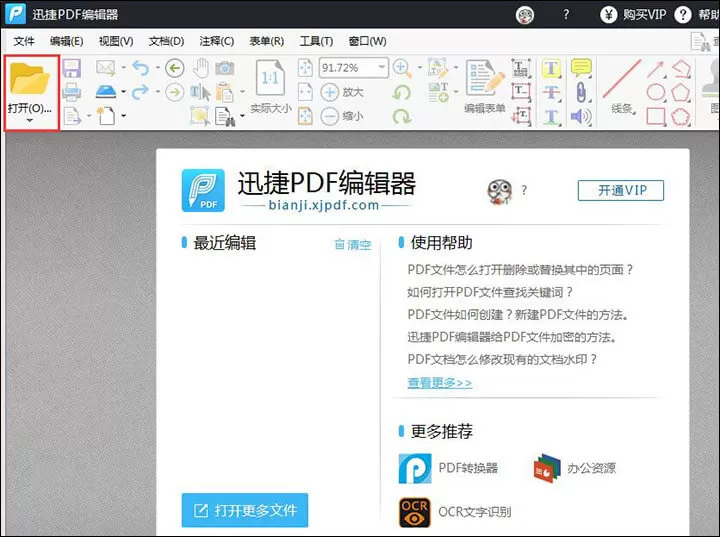Open the 编辑(E) menu
The width and height of the screenshot is (720, 537).
point(67,41)
